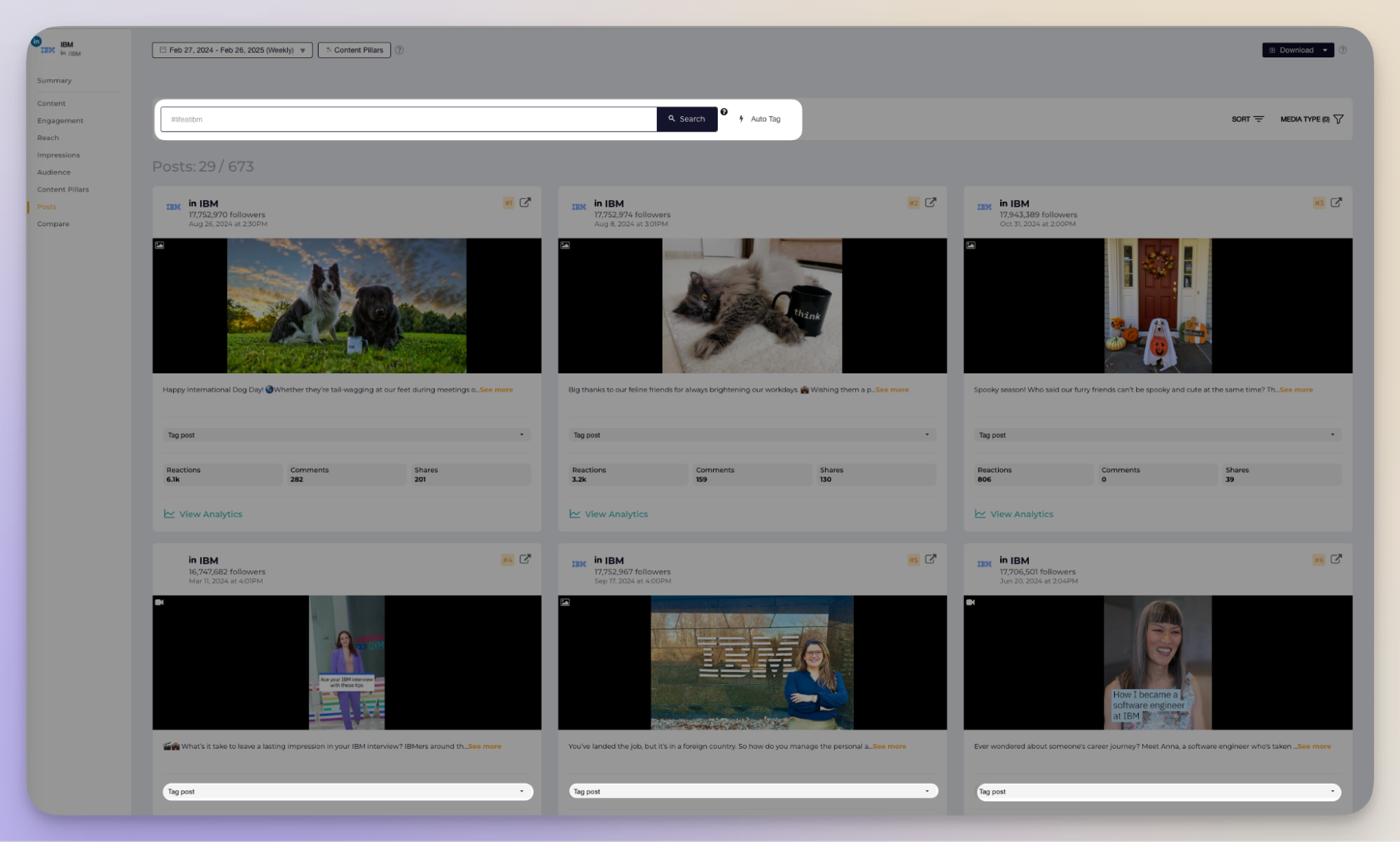
Task: Open Content Pillars in the sidebar
Action: coord(63,189)
